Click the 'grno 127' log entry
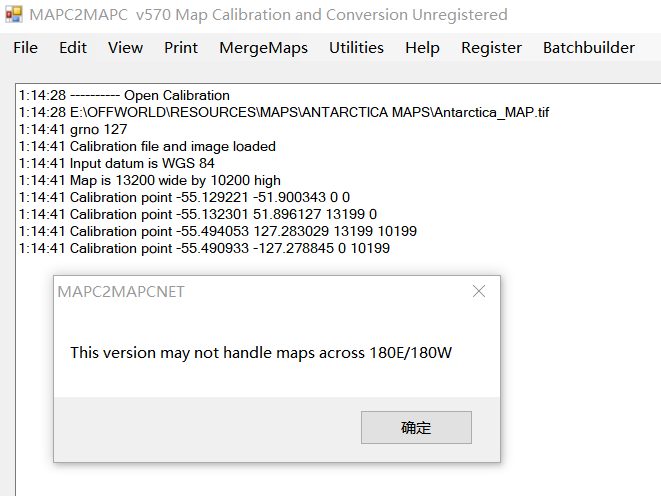The height and width of the screenshot is (496, 661). pyautogui.click(x=73, y=129)
